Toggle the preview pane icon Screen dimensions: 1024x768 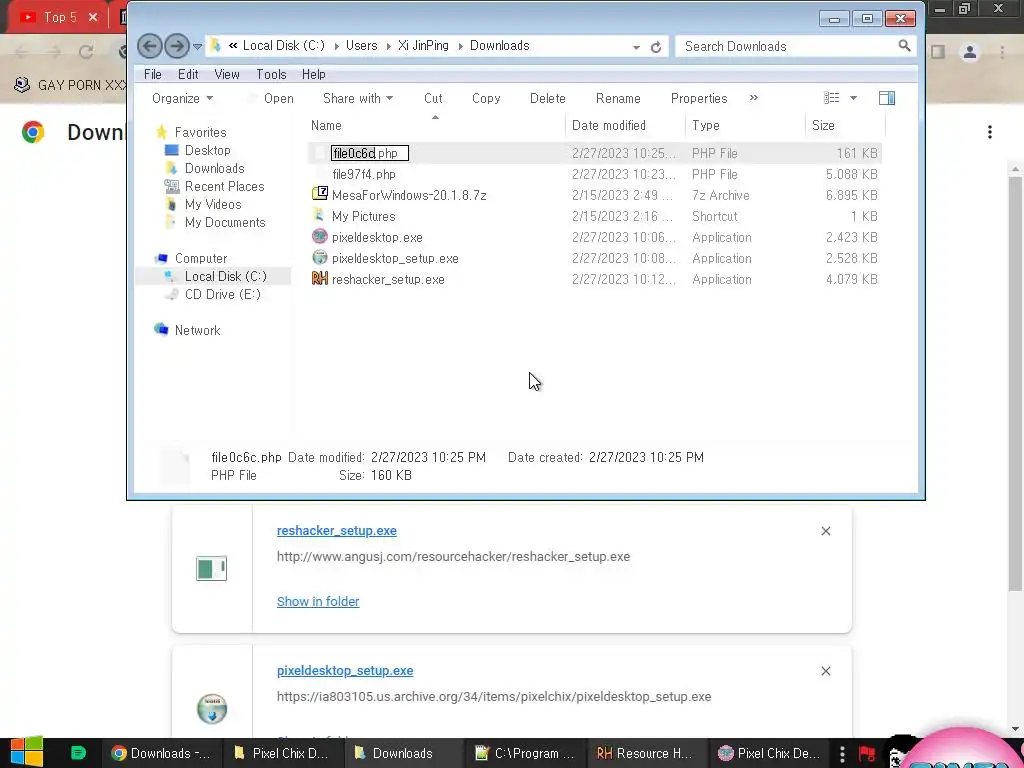click(887, 98)
